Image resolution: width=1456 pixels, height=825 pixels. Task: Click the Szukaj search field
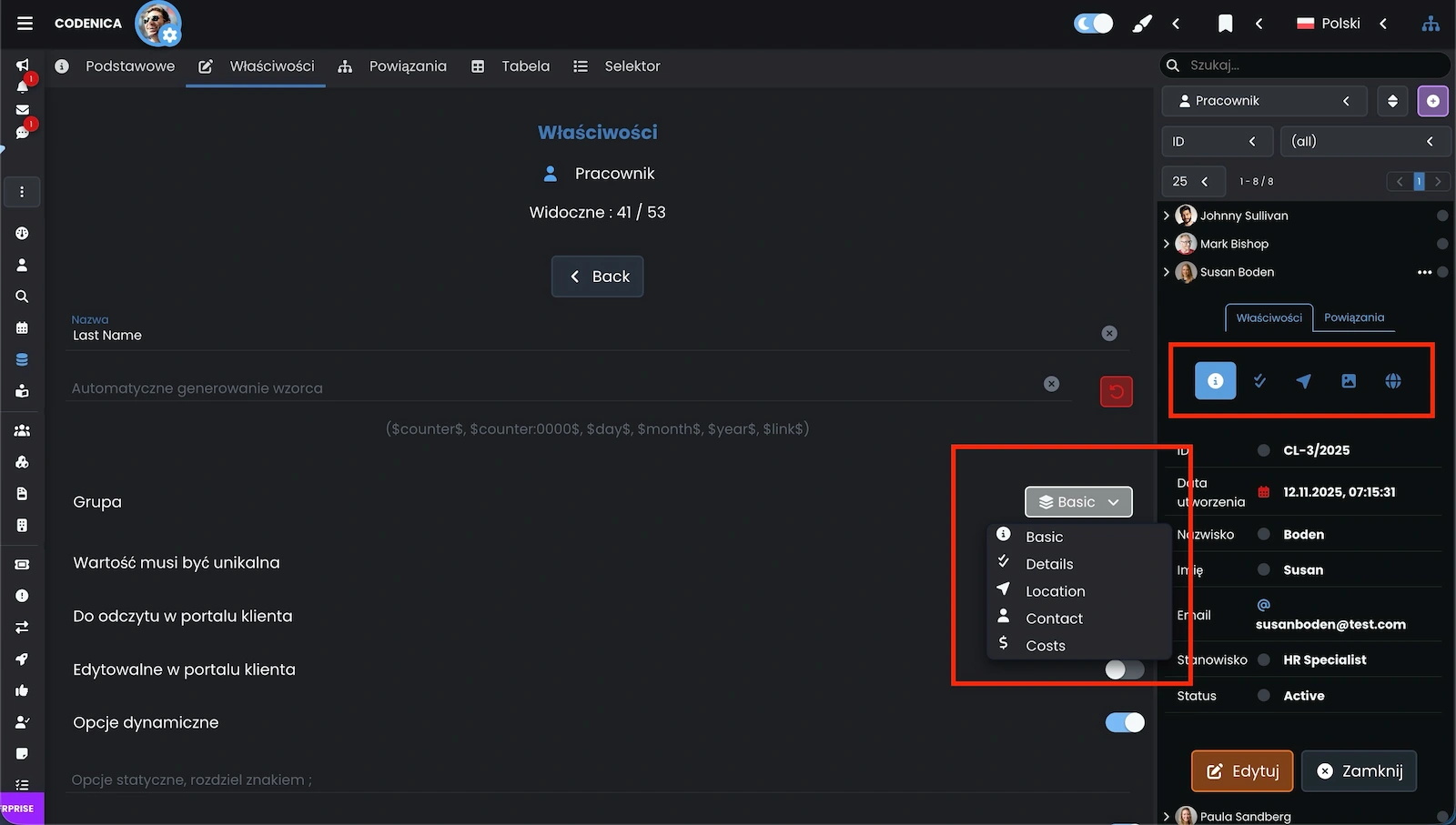pyautogui.click(x=1310, y=65)
